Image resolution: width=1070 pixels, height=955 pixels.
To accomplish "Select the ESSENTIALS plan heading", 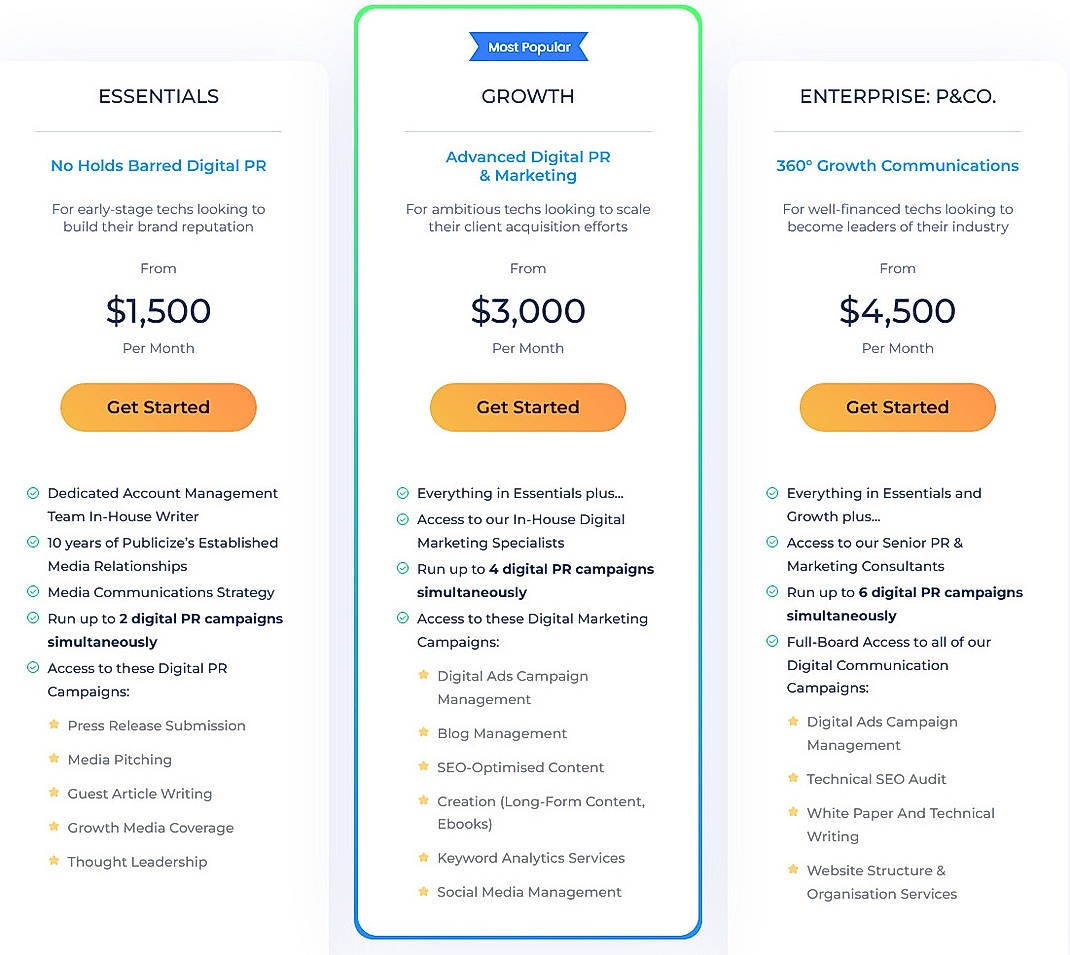I will point(158,96).
